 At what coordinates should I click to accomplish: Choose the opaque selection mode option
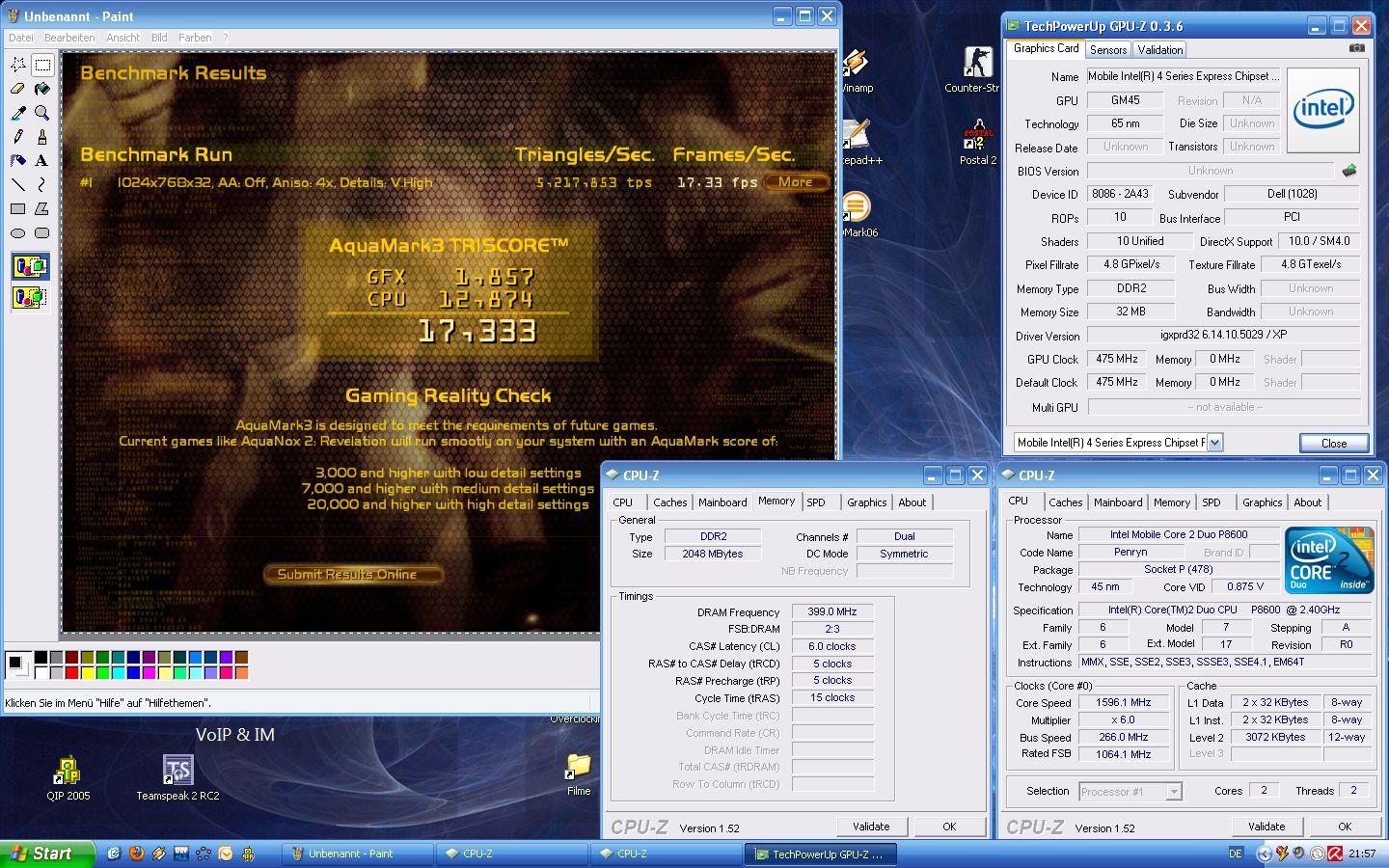point(30,266)
